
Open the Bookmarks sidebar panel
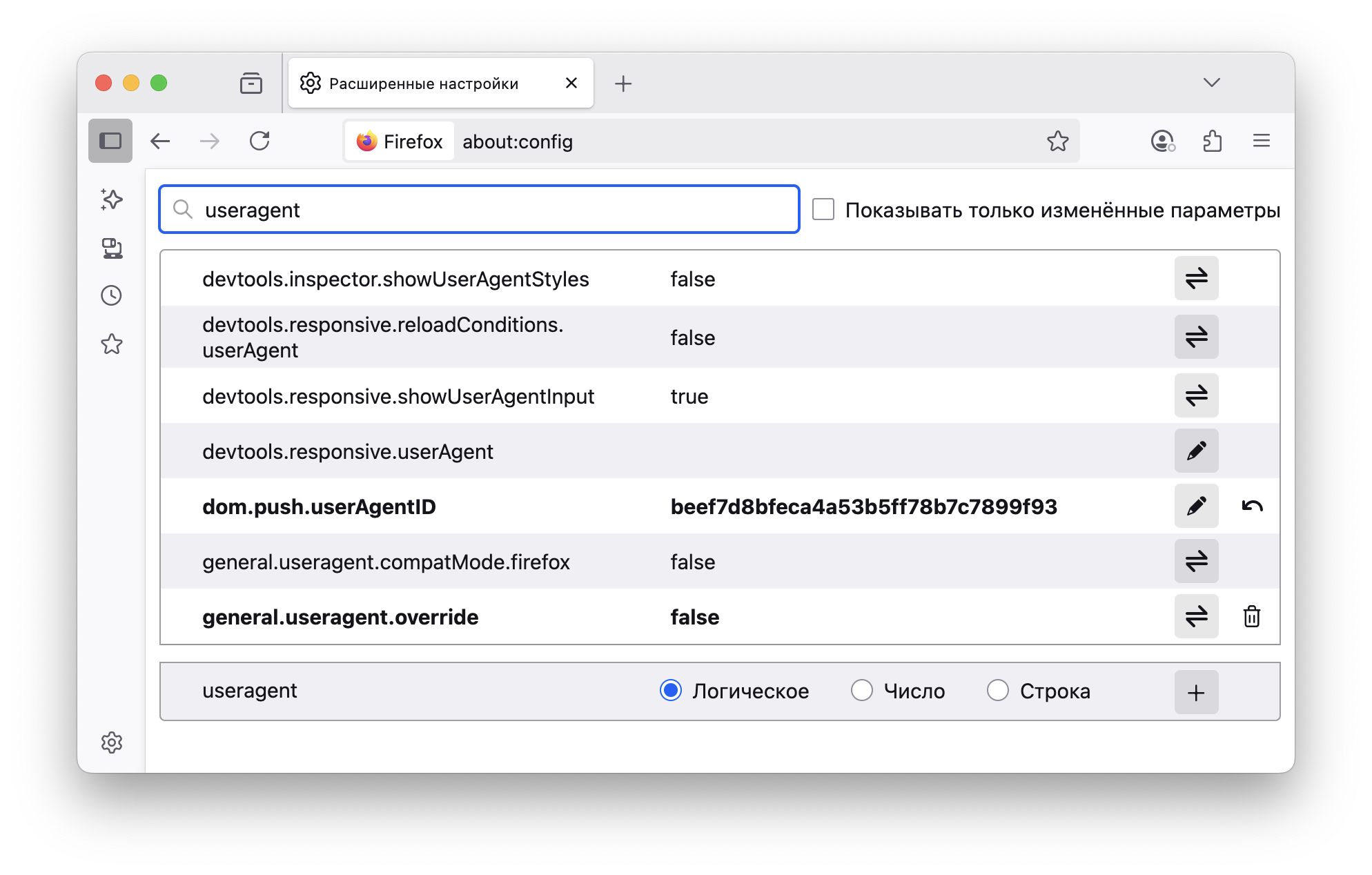(x=110, y=343)
